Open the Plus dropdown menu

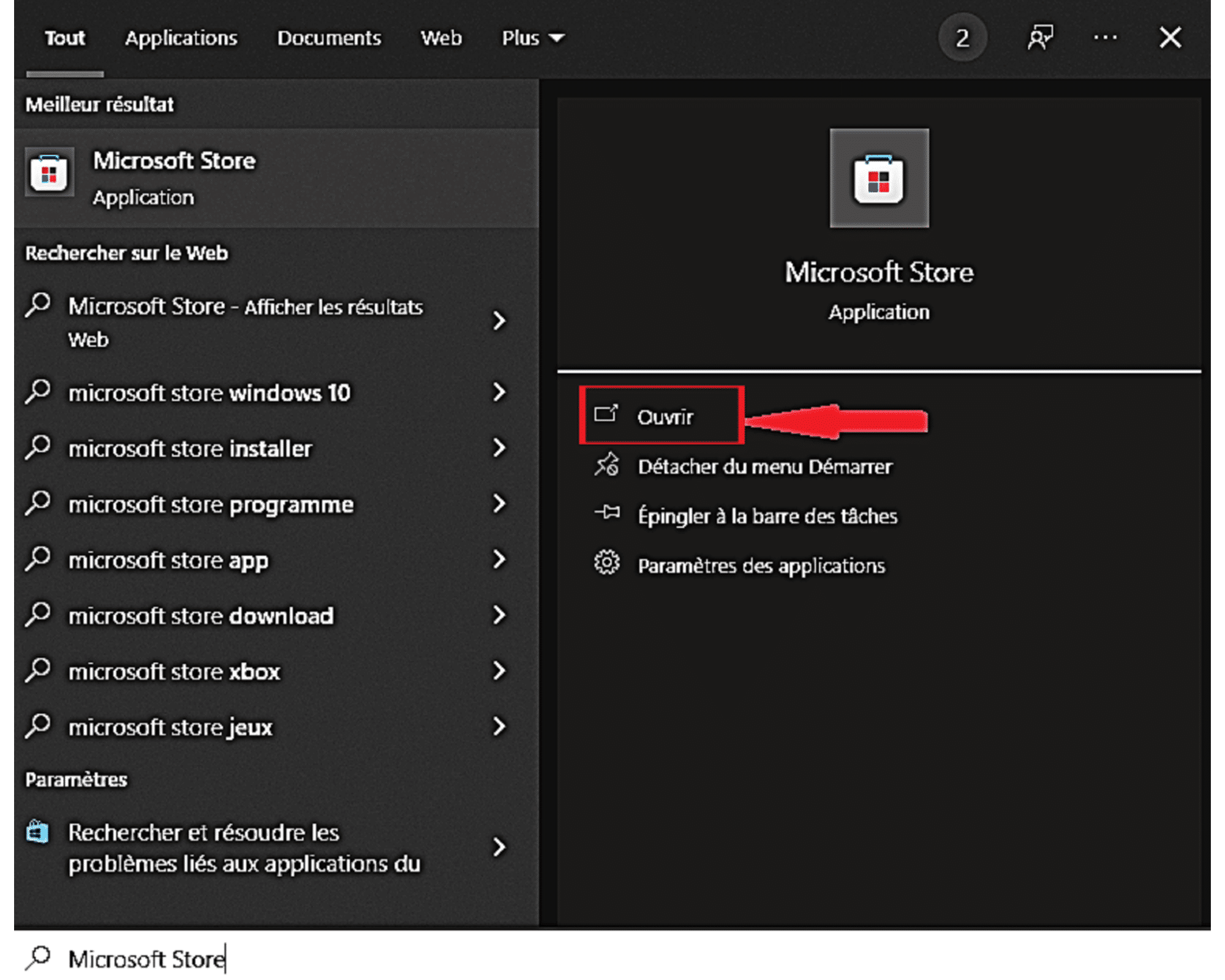pos(533,38)
